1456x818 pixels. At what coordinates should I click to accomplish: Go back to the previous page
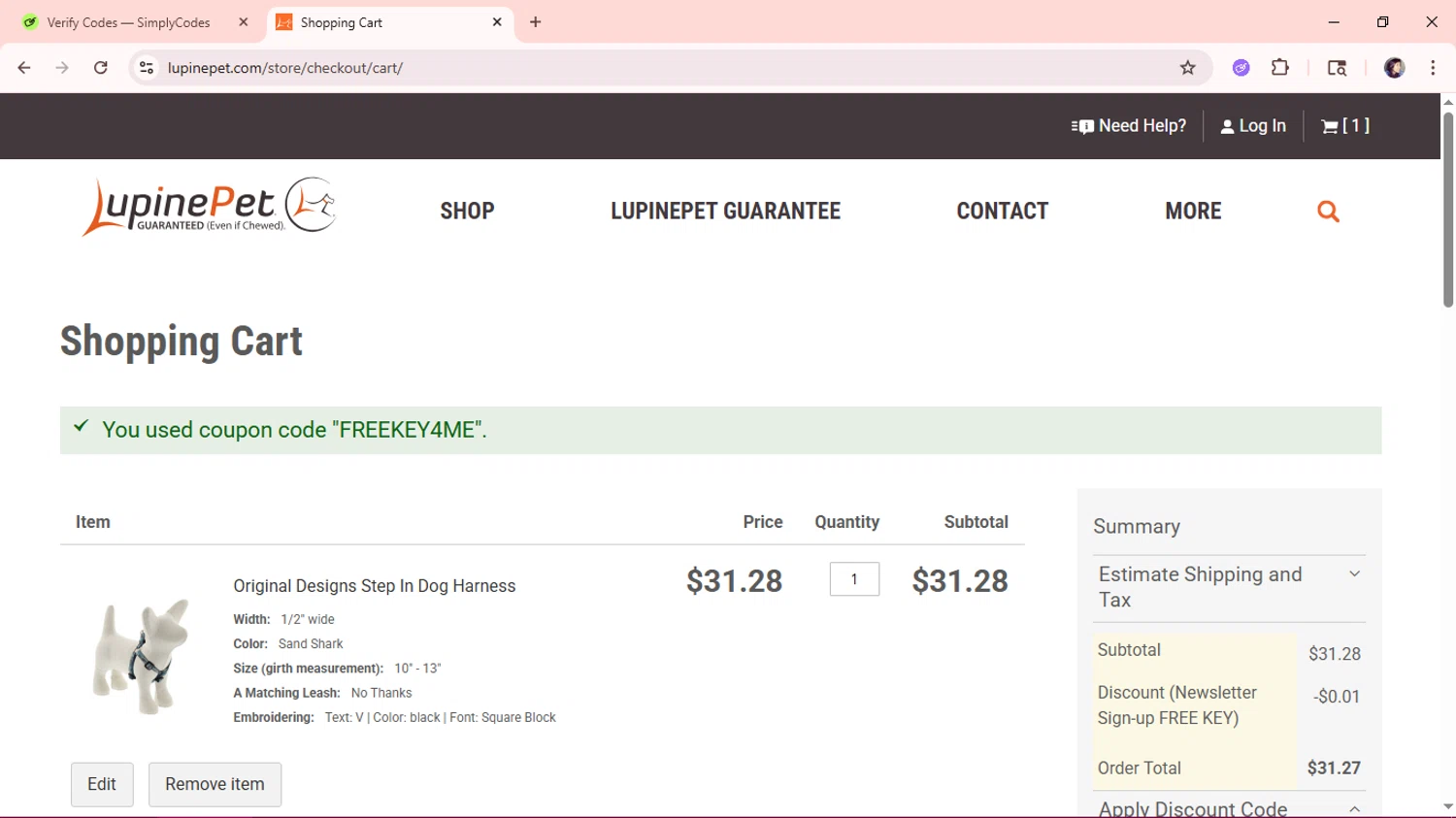[24, 68]
